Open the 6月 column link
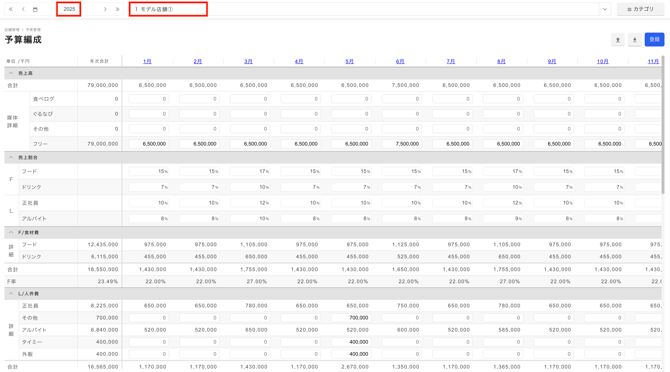The height and width of the screenshot is (372, 670). point(400,62)
